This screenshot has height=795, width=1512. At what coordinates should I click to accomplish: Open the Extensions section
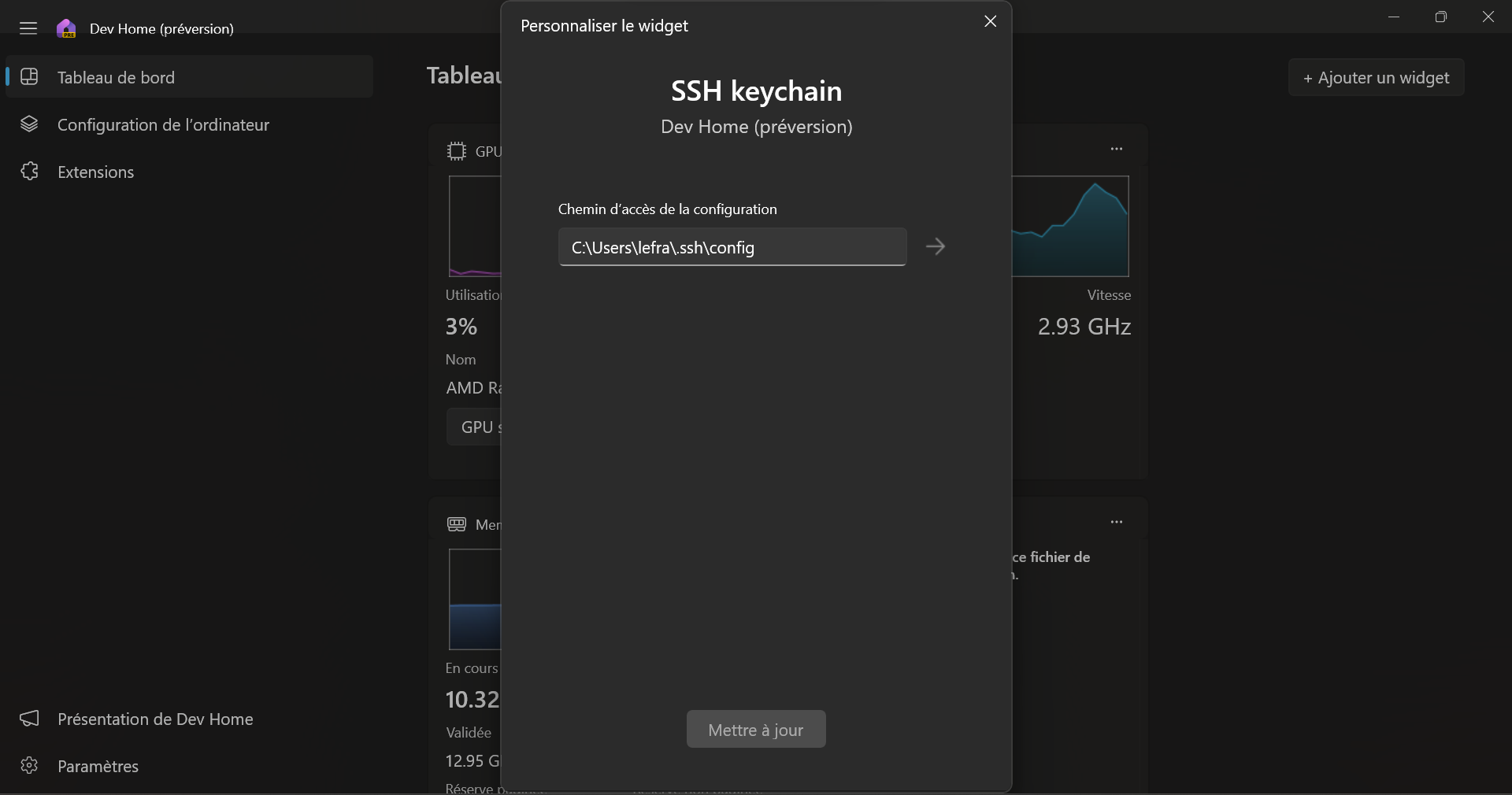click(x=95, y=172)
